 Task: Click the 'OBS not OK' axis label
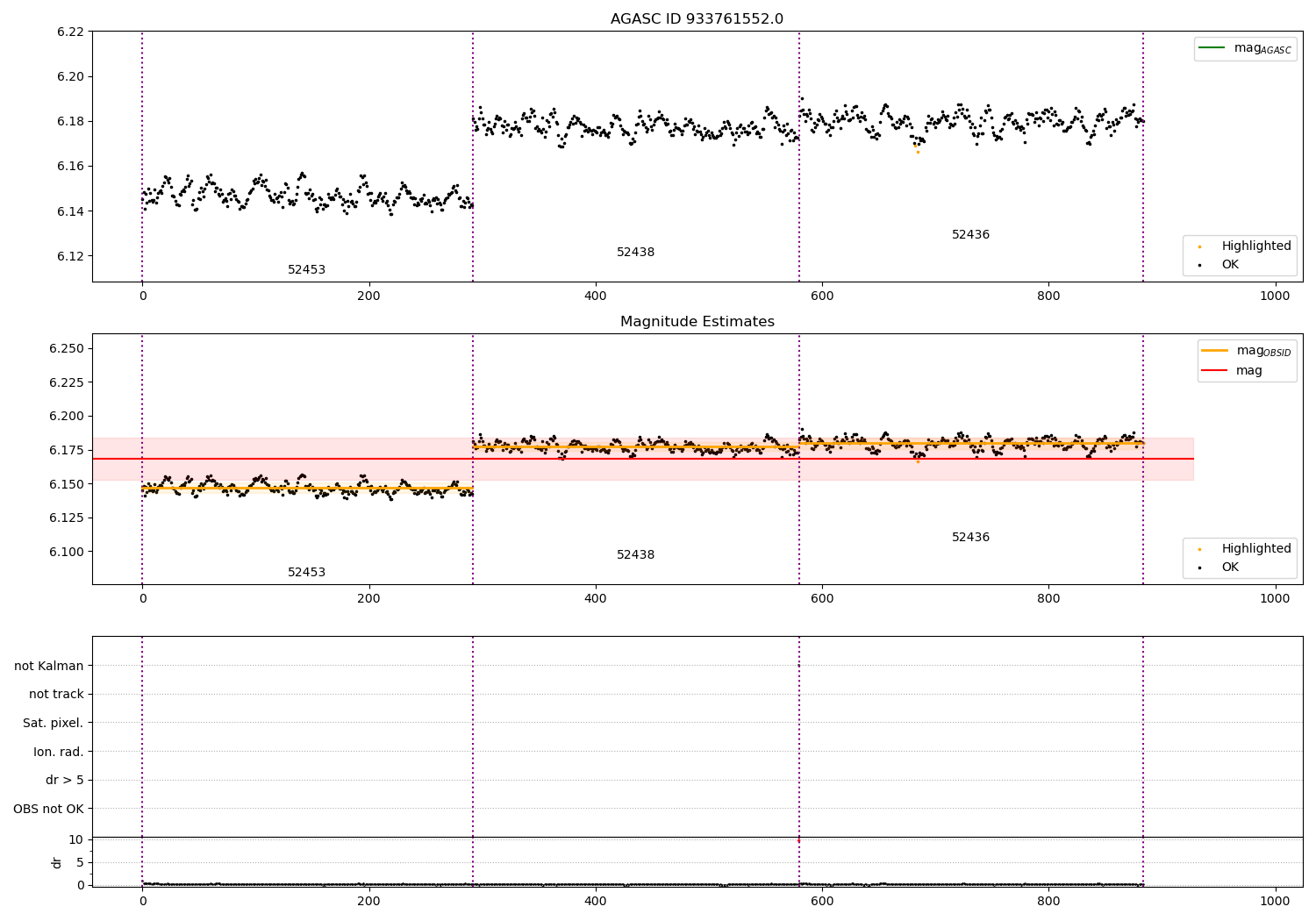(48, 809)
